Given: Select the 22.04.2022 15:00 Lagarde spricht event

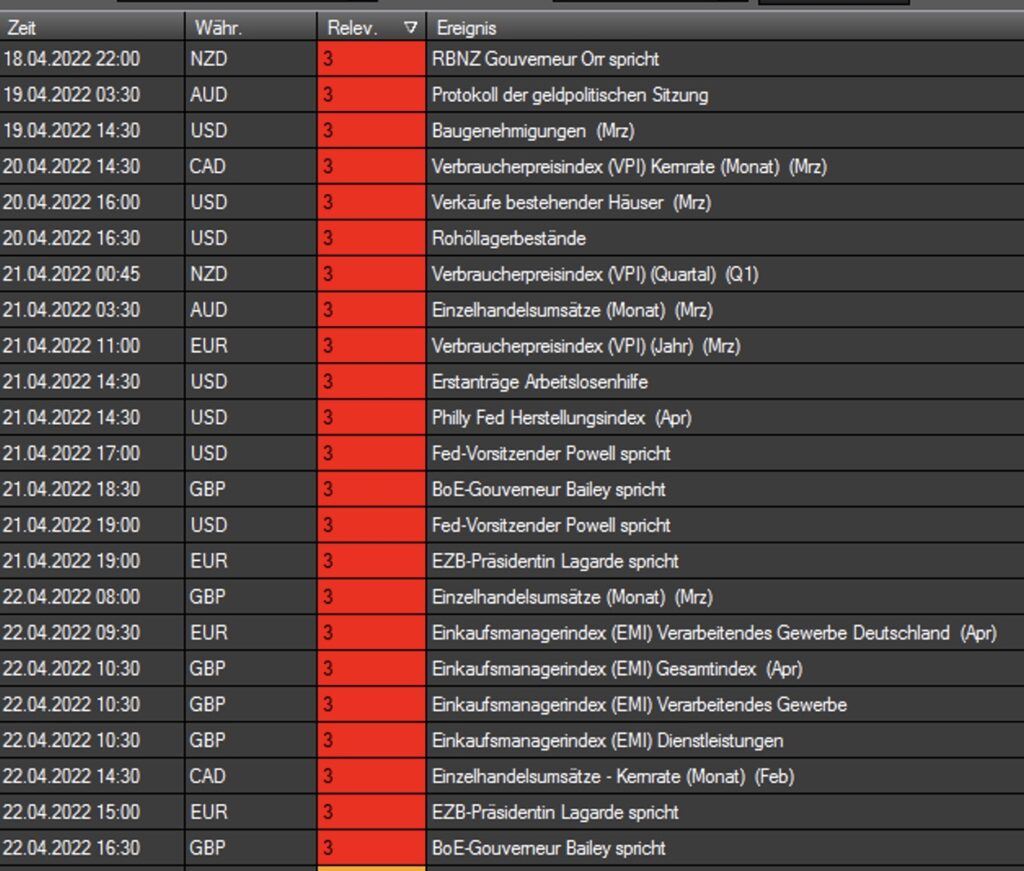Looking at the screenshot, I should pos(555,812).
